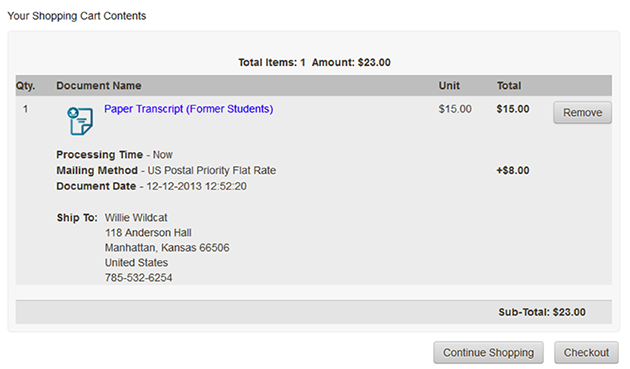This screenshot has height=369, width=630.
Task: Proceed with the Checkout button
Action: pos(586,353)
